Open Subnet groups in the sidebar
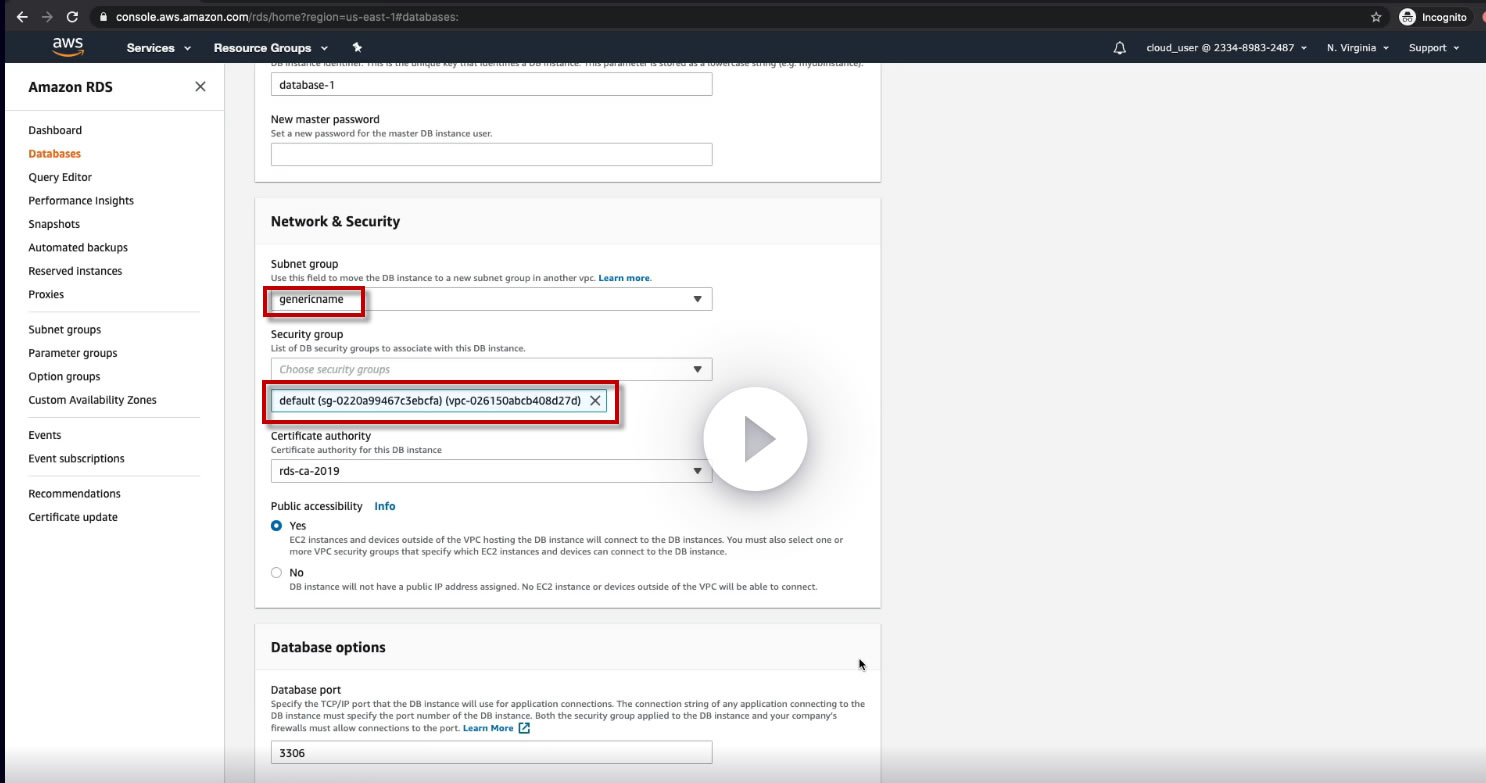Viewport: 1486px width, 783px height. 65,330
